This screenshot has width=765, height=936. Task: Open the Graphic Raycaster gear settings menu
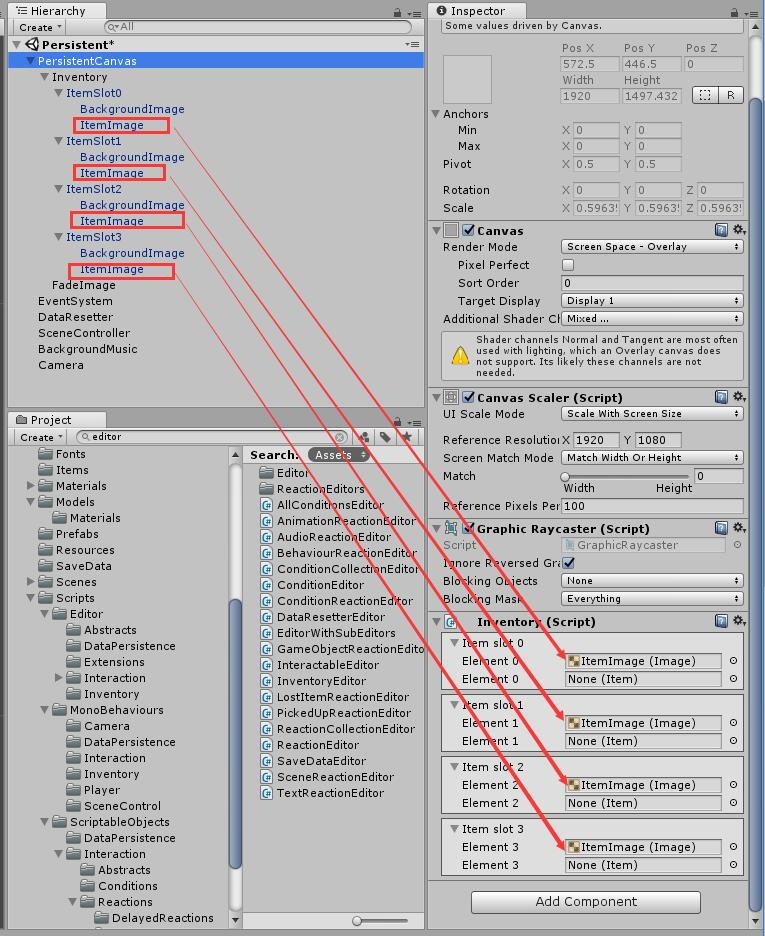(739, 528)
